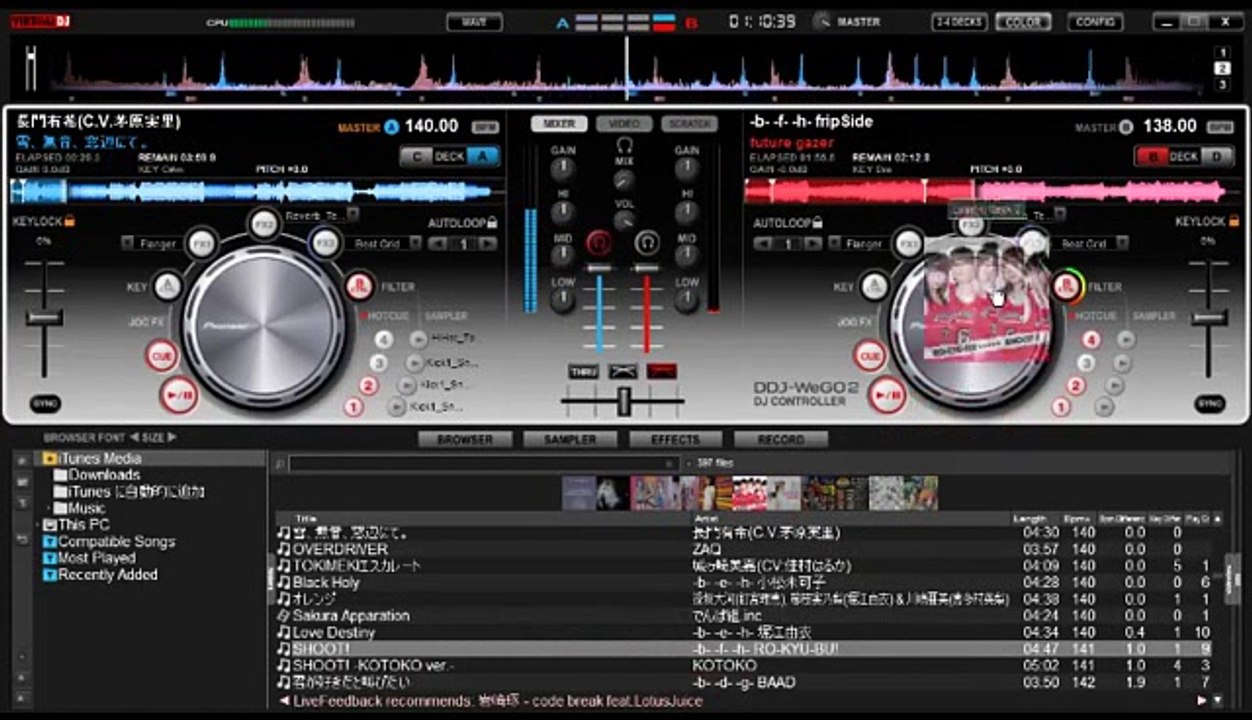
Task: Click the FILTER button on left deck
Action: tap(358, 287)
